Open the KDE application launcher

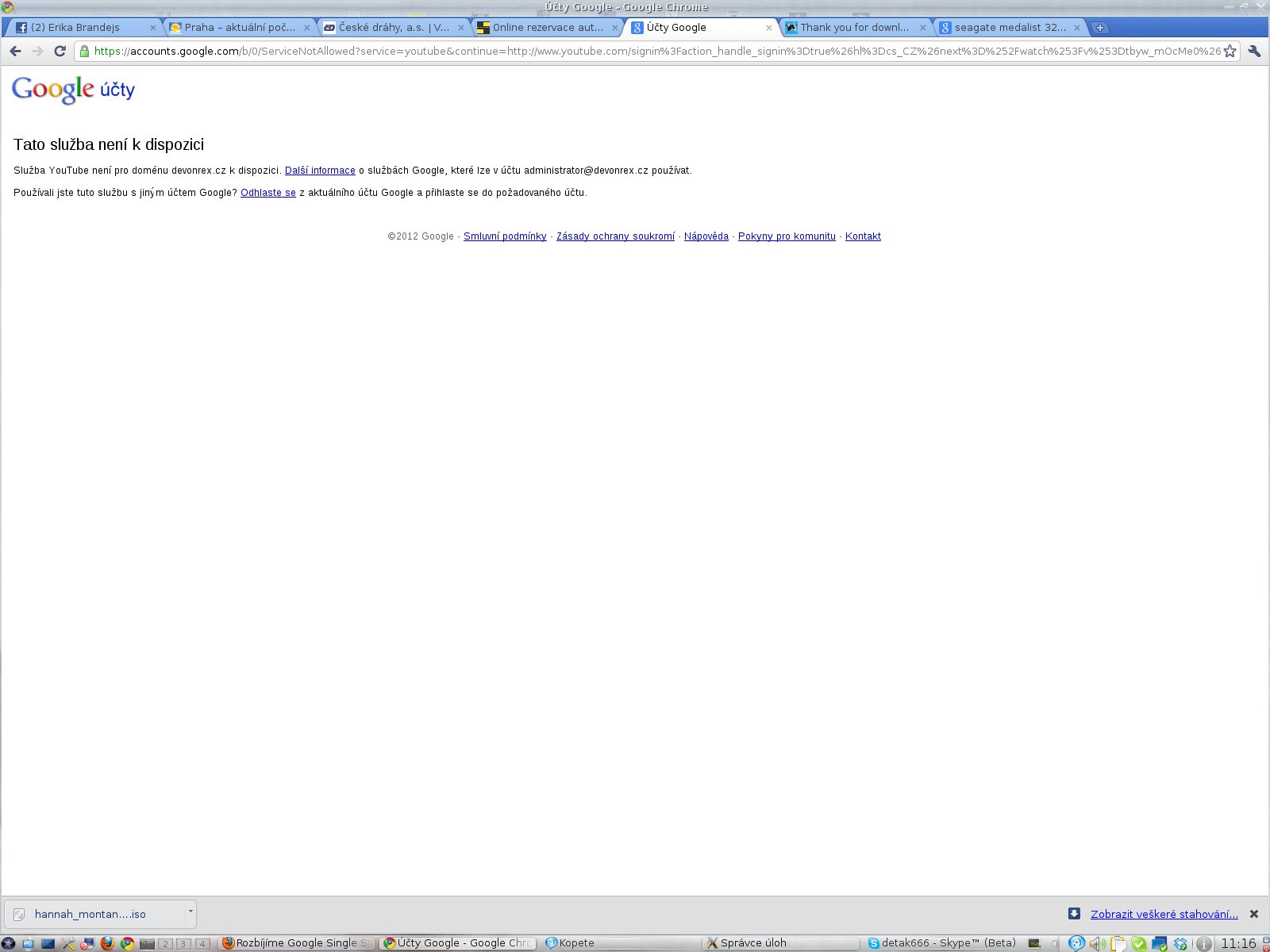8,943
